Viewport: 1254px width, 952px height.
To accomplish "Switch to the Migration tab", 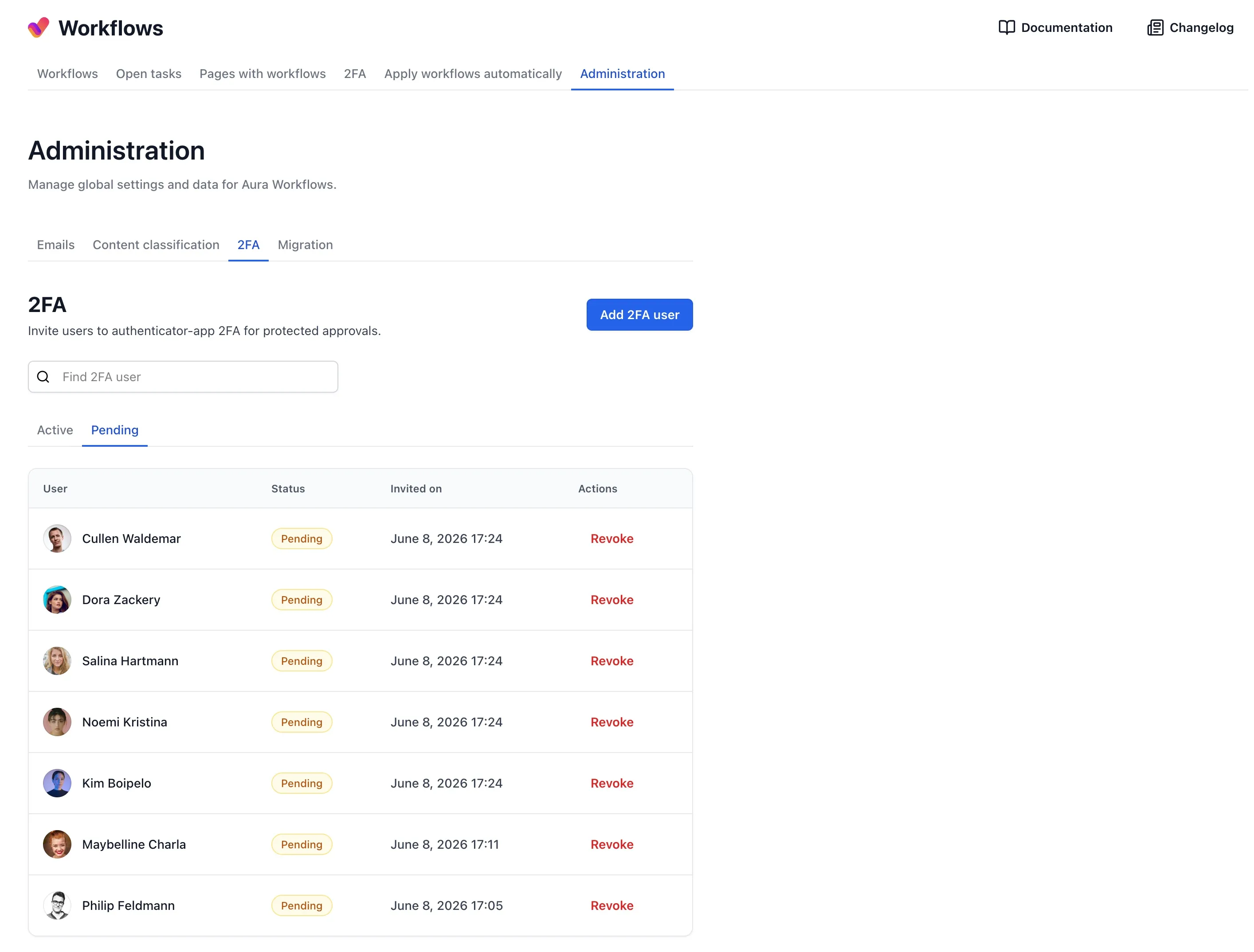I will pos(305,245).
